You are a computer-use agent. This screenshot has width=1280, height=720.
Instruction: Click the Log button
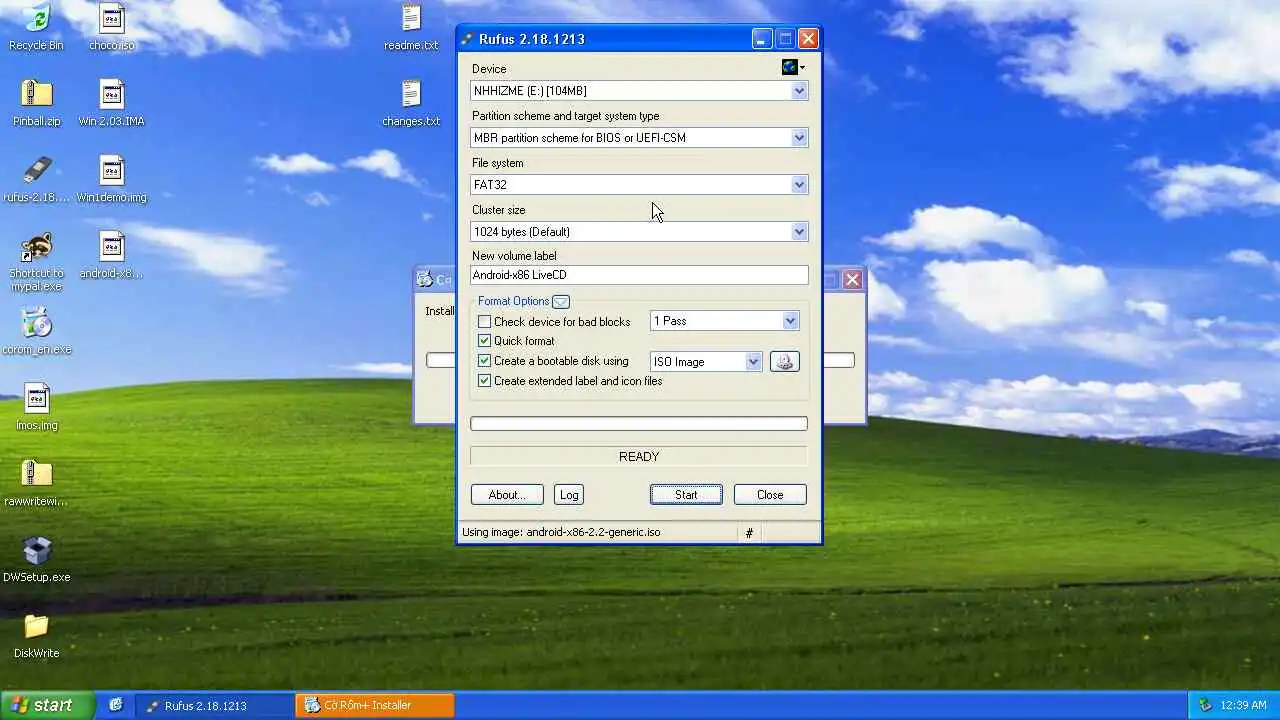[x=569, y=495]
